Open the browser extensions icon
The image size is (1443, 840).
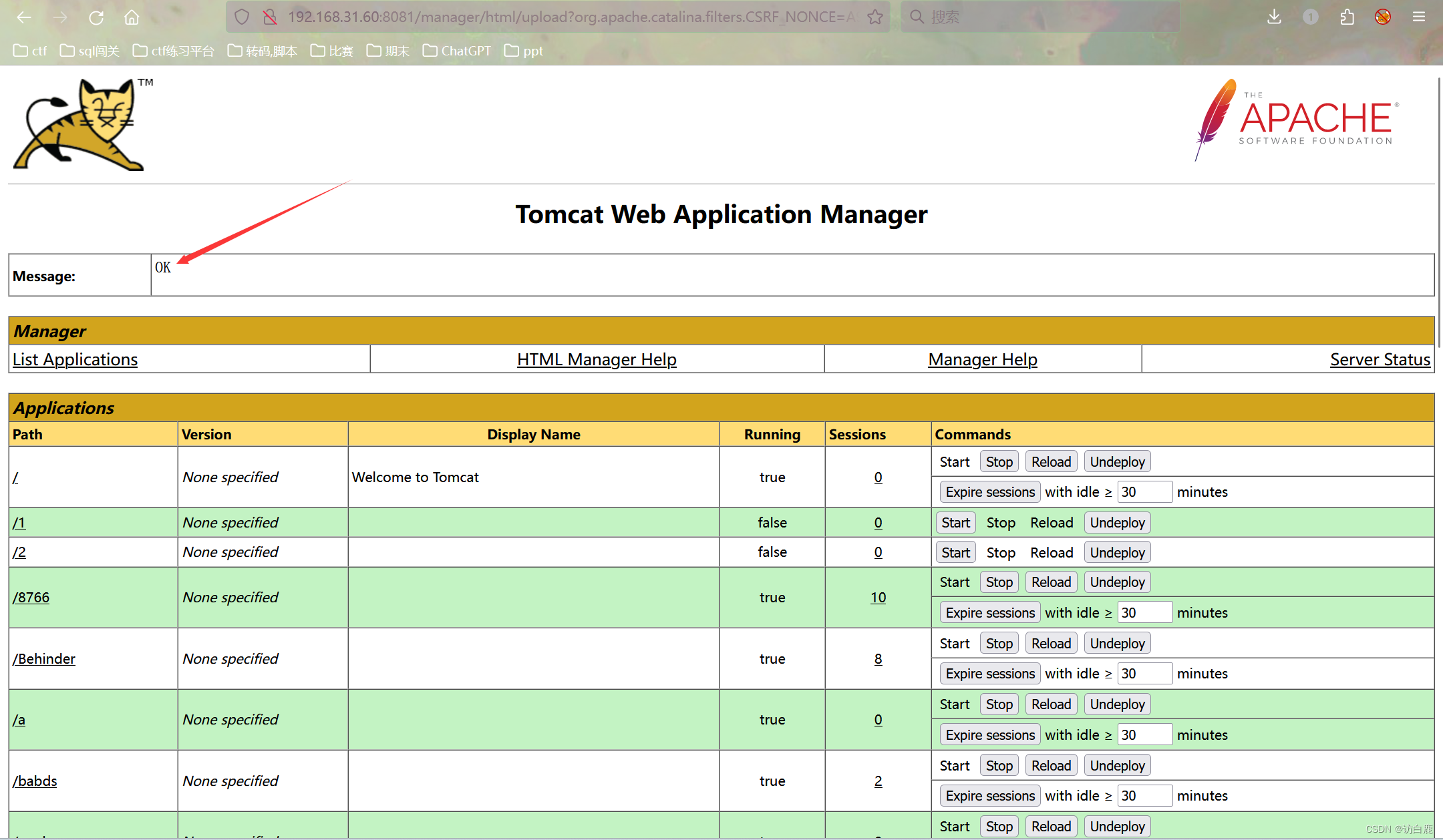pyautogui.click(x=1347, y=17)
